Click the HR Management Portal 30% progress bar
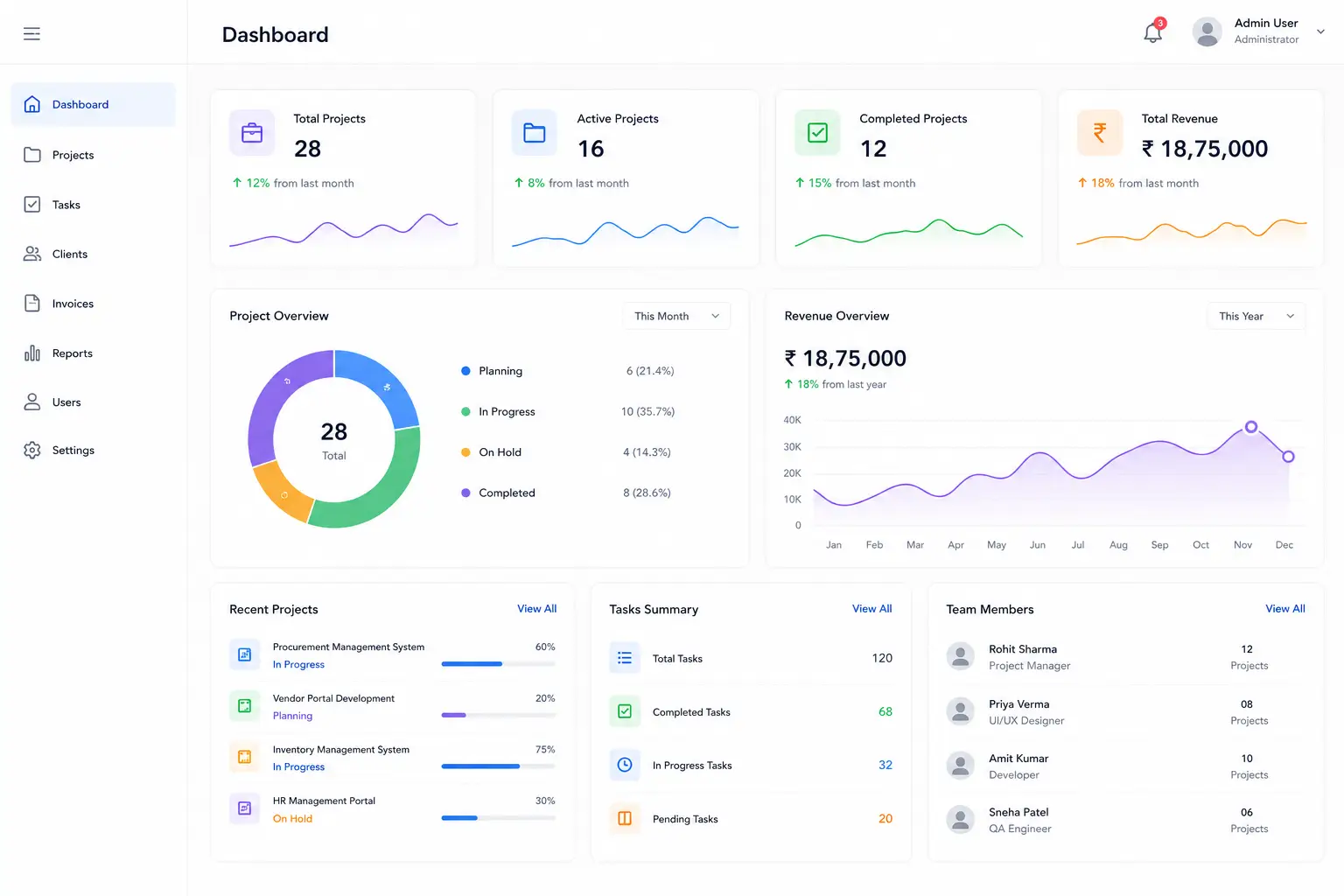 498,818
